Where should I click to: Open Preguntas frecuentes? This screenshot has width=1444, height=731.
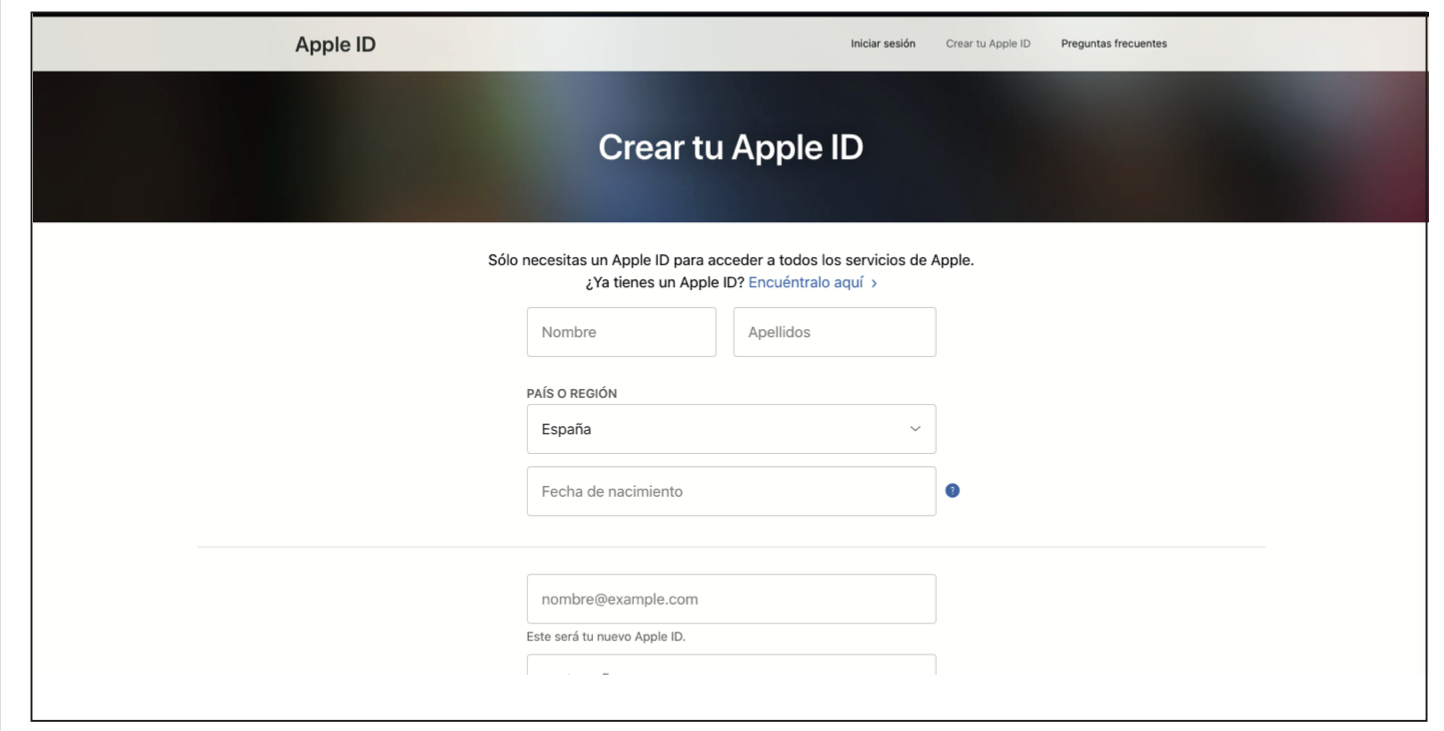click(1114, 44)
